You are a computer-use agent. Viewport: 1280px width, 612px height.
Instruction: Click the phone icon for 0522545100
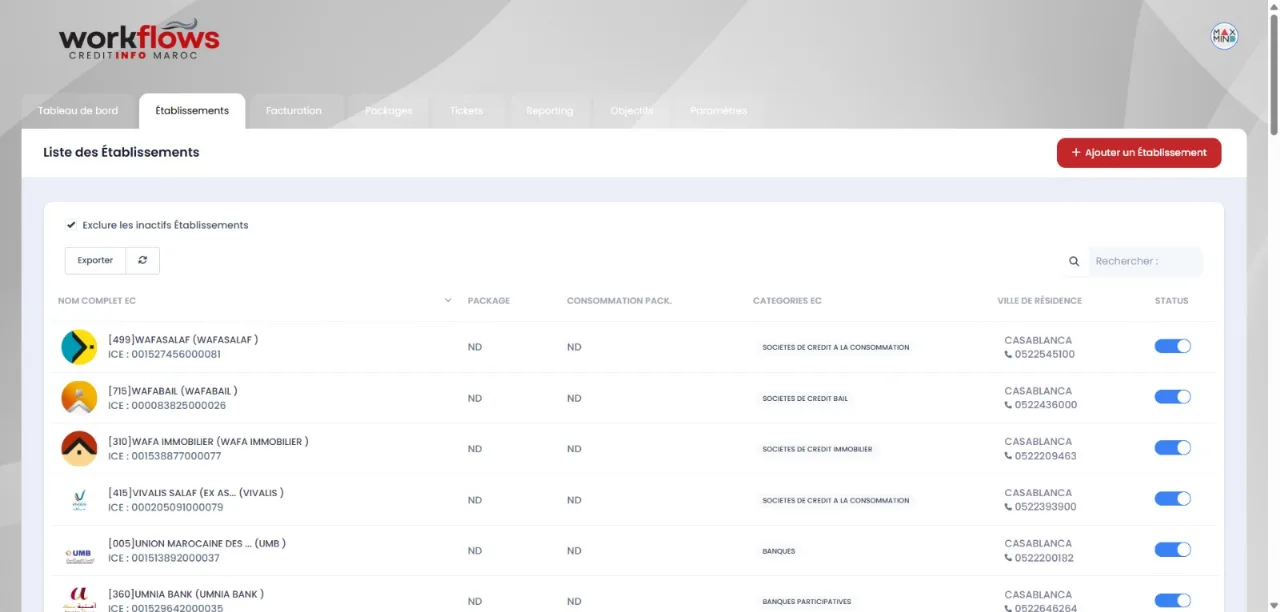(x=1009, y=354)
